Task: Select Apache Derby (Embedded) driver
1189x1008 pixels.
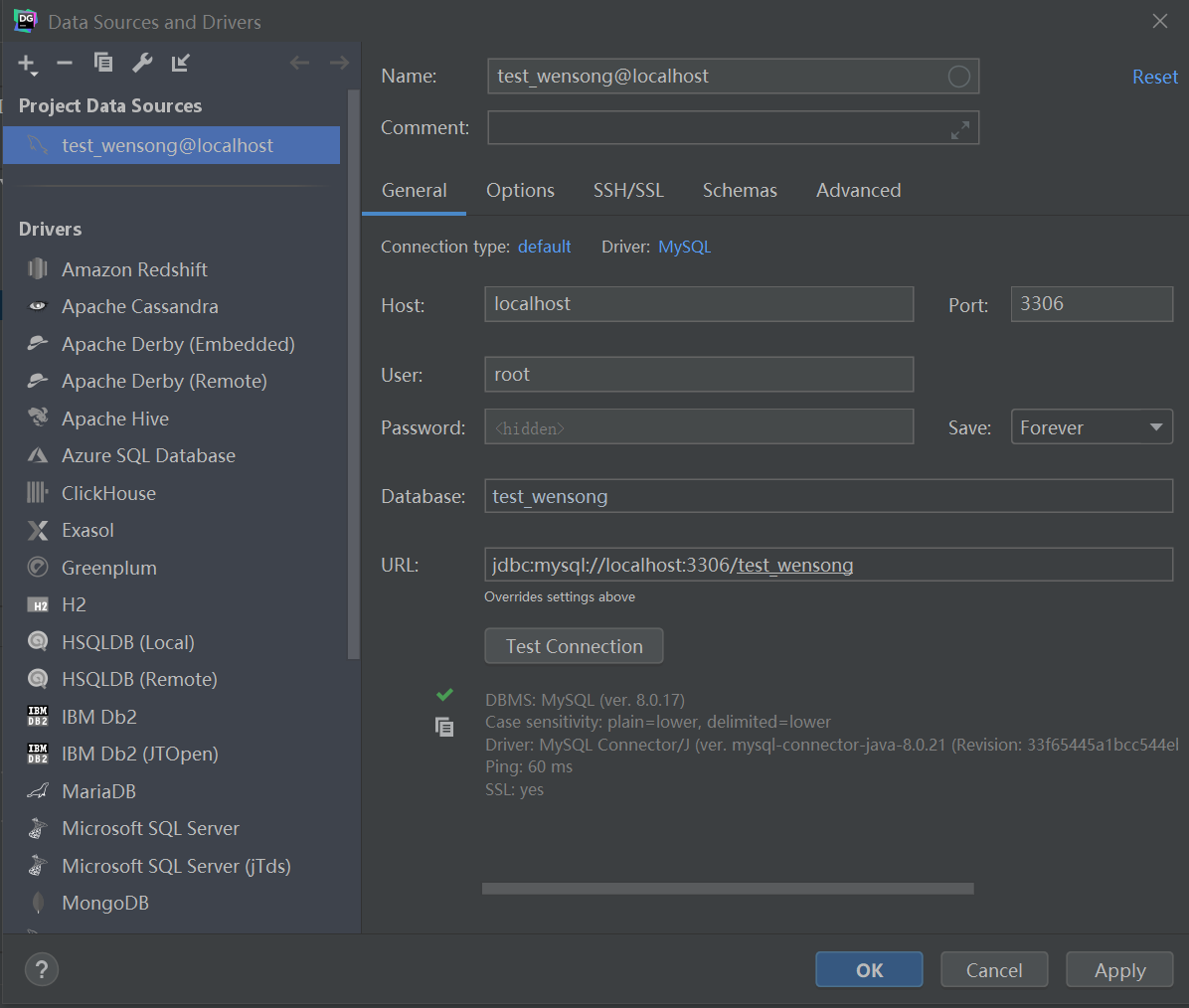Action: 171,344
